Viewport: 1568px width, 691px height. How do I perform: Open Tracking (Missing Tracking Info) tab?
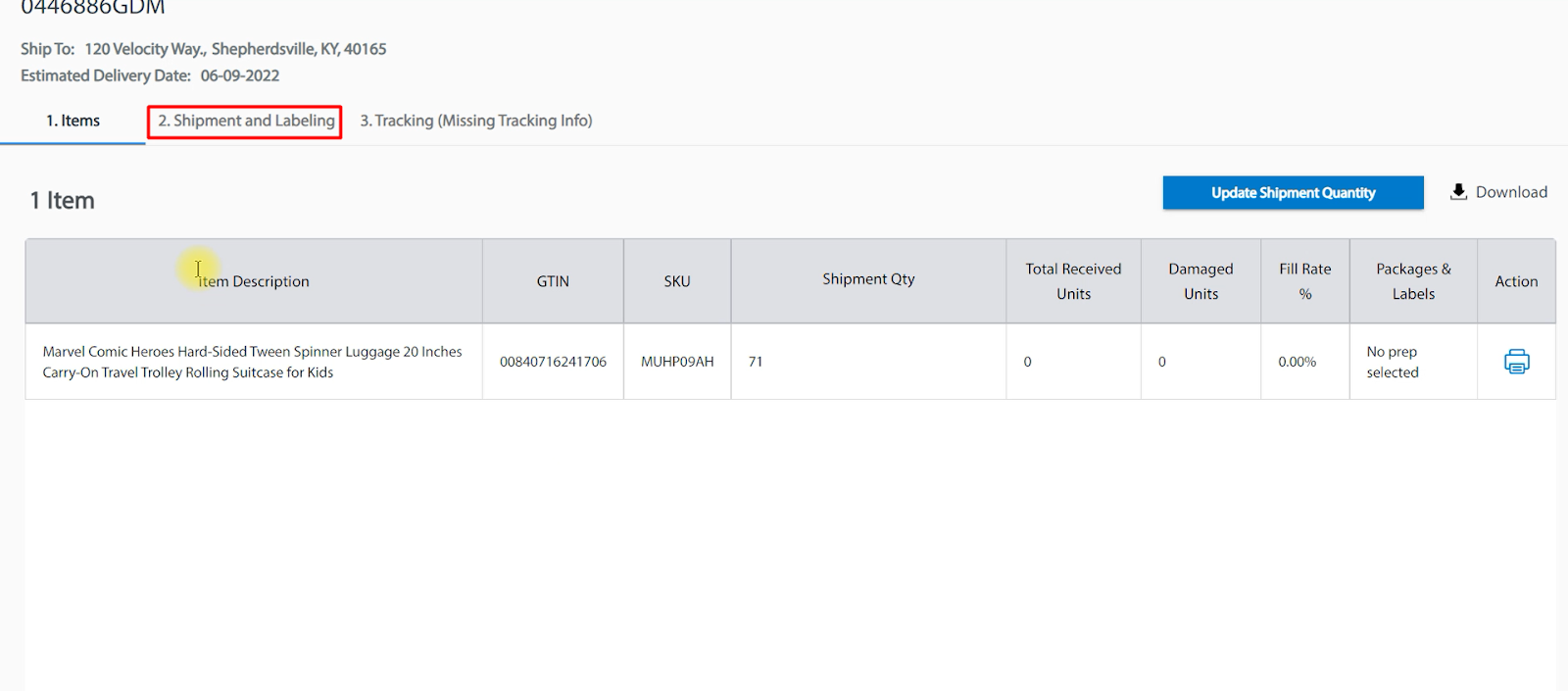[476, 121]
